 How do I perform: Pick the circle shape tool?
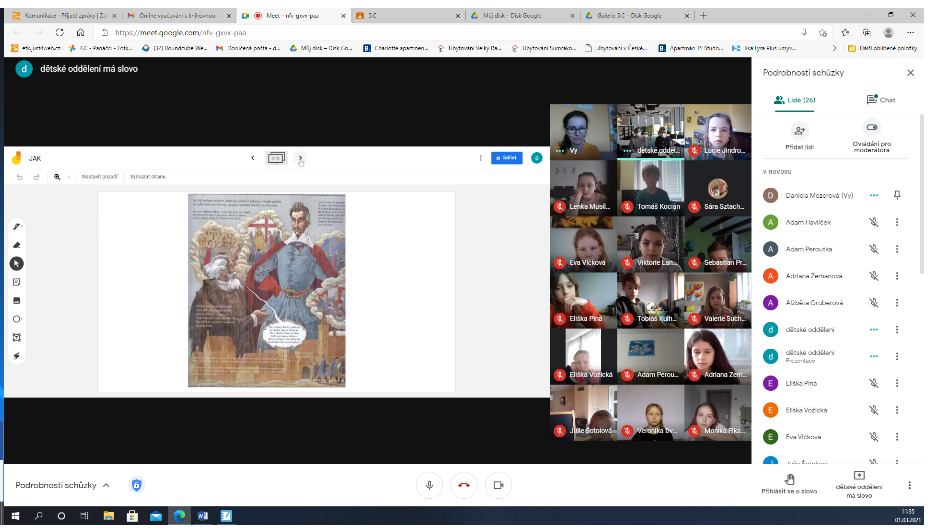pyautogui.click(x=17, y=319)
